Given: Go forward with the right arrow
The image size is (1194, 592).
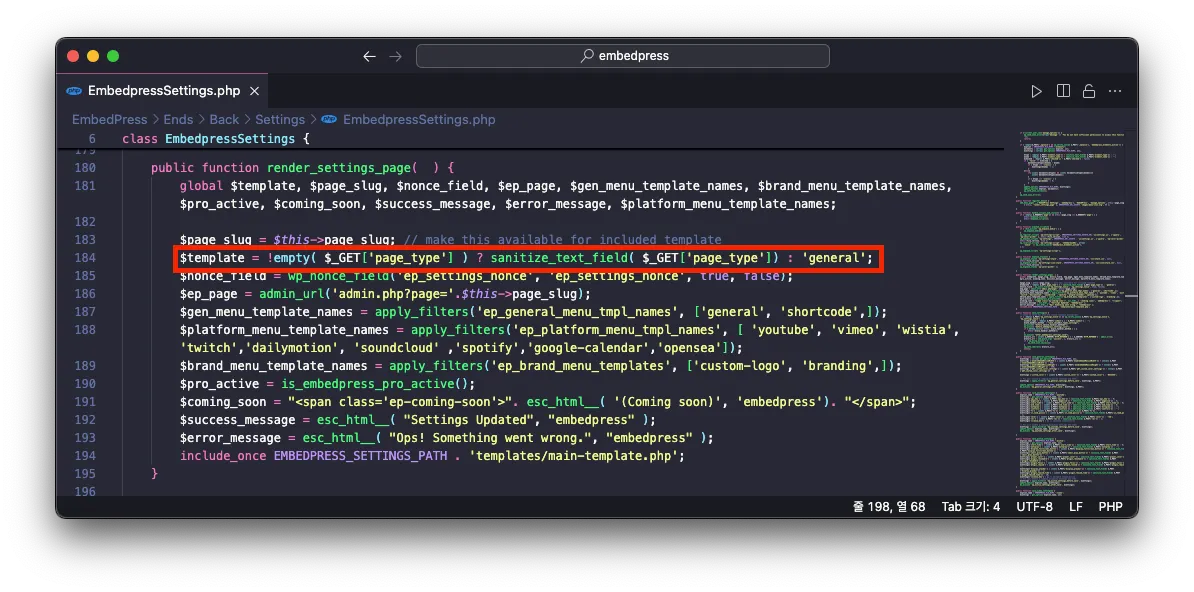Looking at the screenshot, I should [395, 56].
